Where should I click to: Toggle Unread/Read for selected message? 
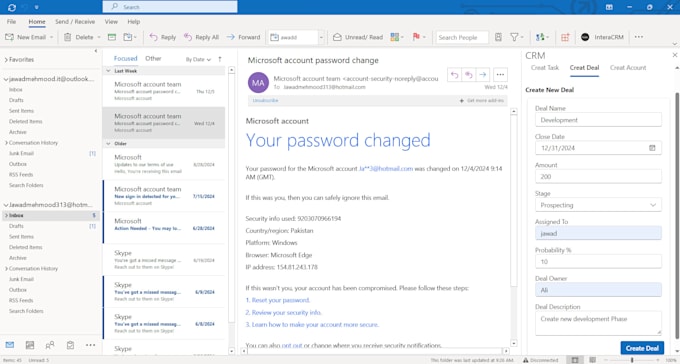358,37
